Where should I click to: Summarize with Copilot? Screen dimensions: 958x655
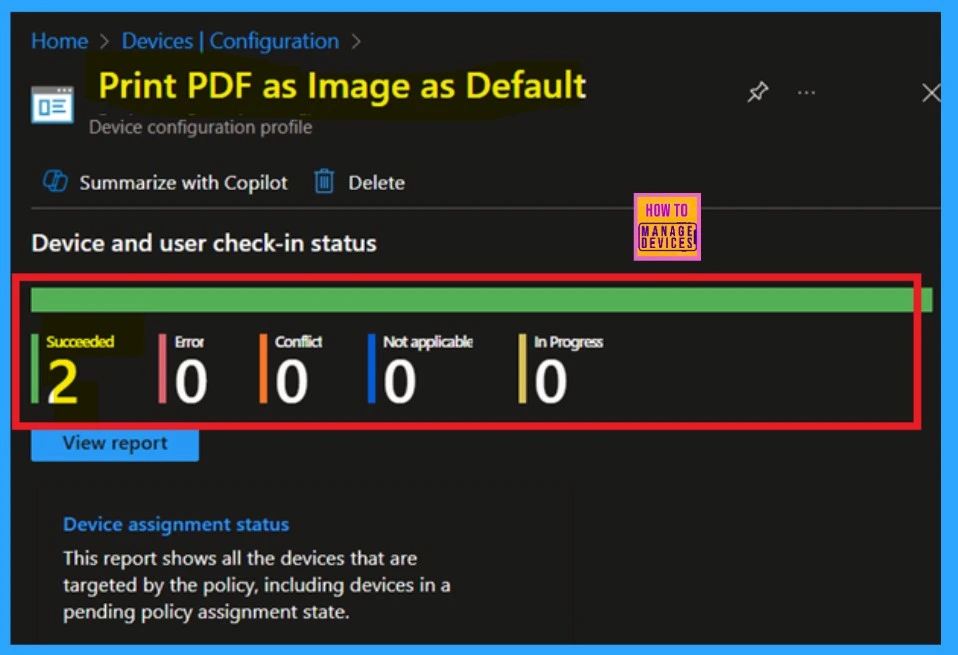tap(183, 183)
